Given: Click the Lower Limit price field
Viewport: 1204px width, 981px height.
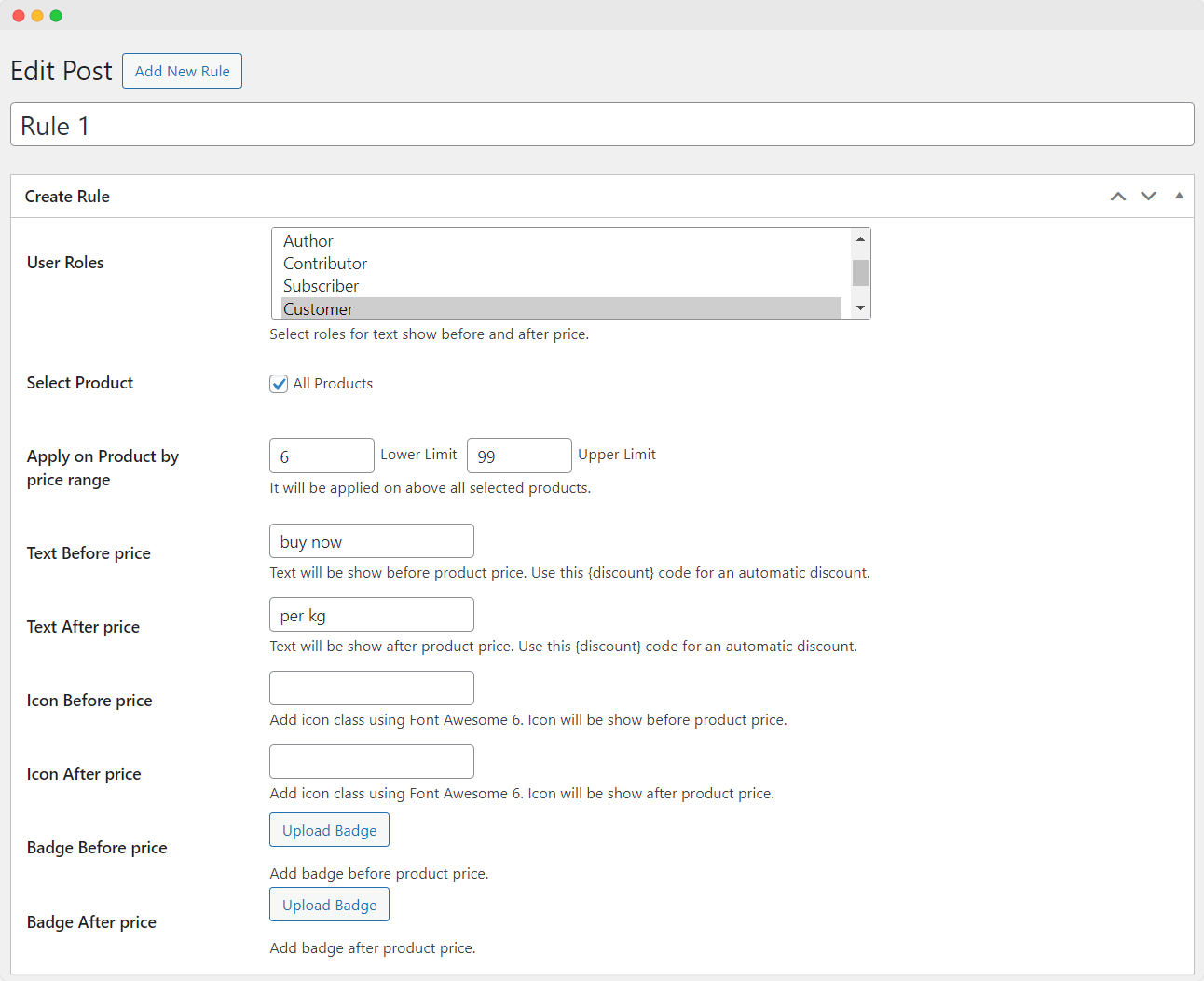Looking at the screenshot, I should click(x=322, y=456).
